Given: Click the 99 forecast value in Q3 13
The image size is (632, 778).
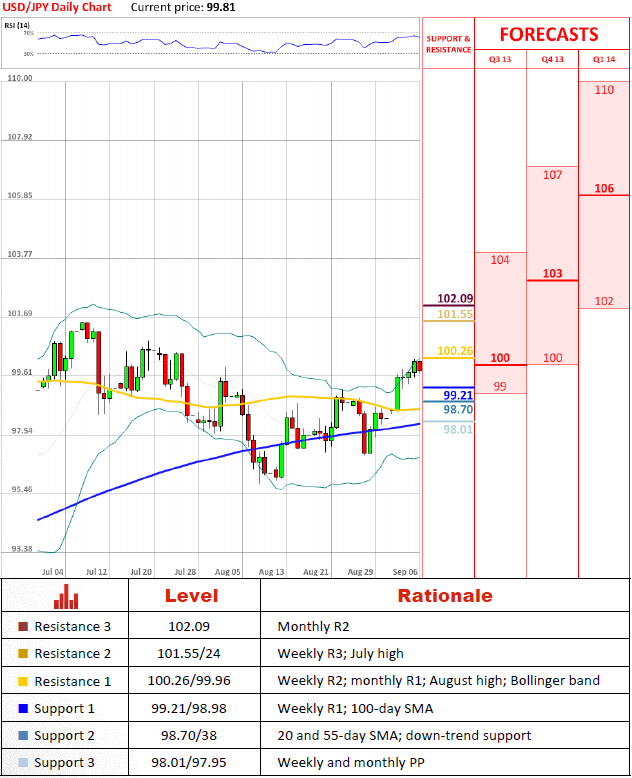Looking at the screenshot, I should point(500,386).
